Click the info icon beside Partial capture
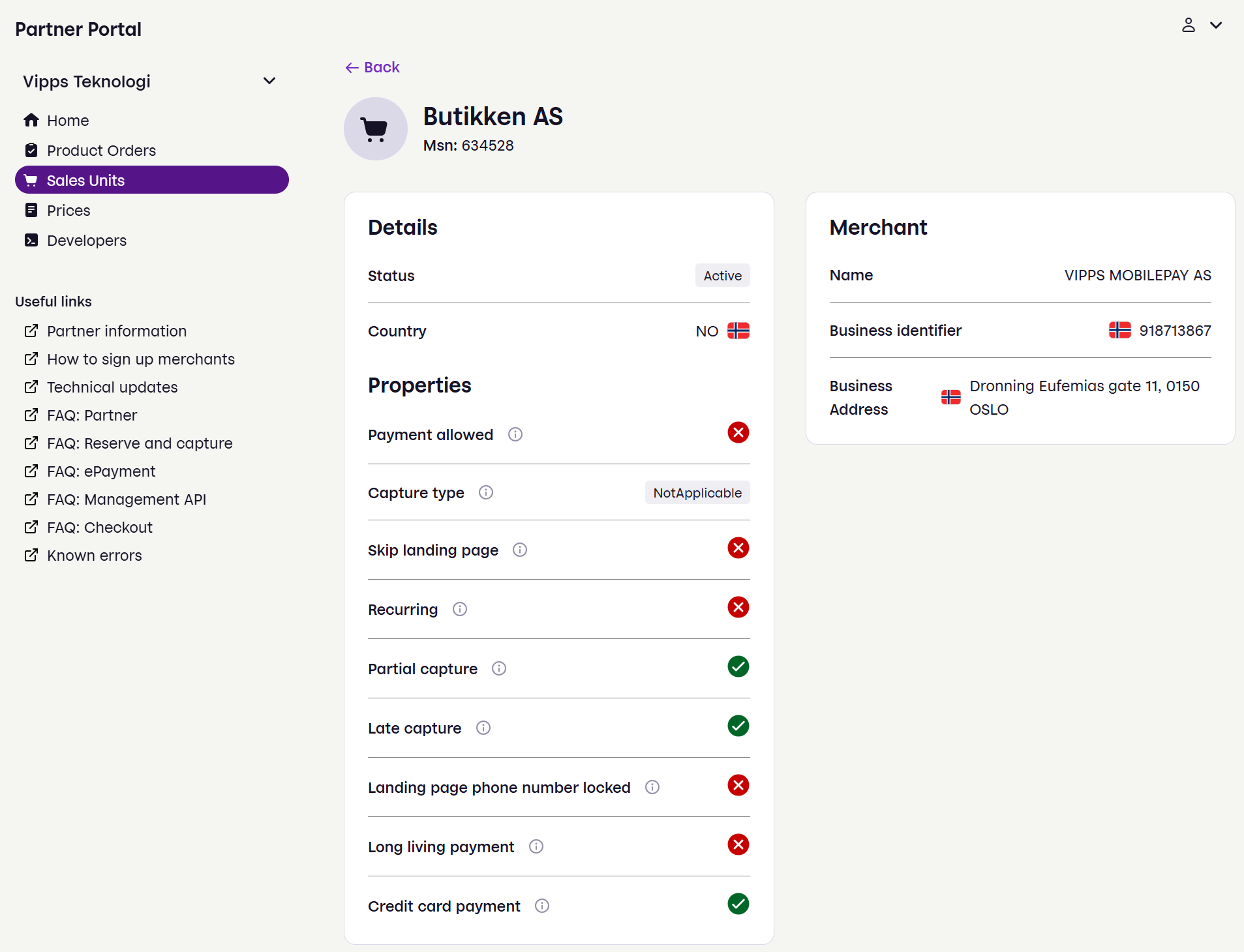The image size is (1244, 952). click(499, 668)
